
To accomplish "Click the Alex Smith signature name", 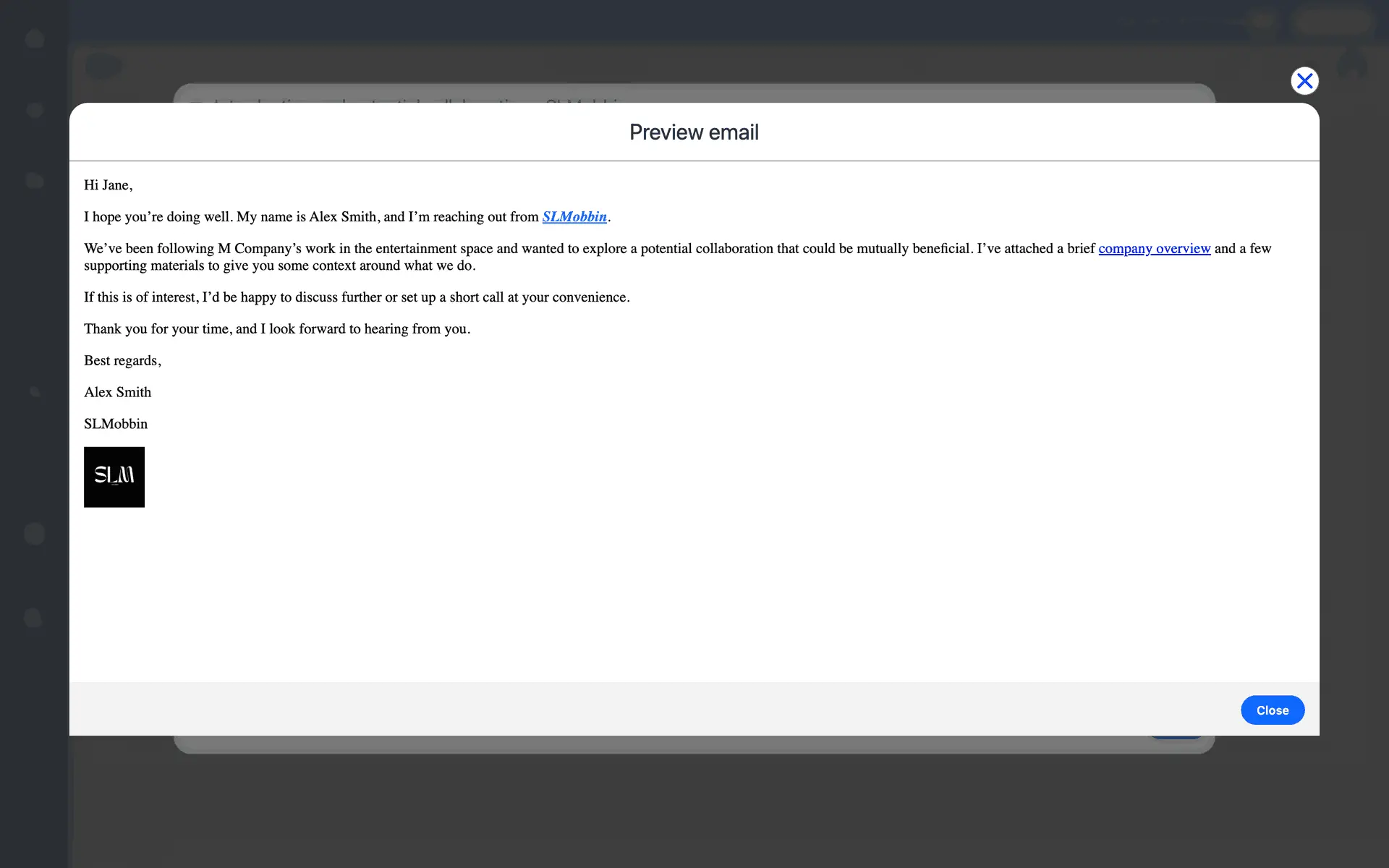I will tap(117, 393).
